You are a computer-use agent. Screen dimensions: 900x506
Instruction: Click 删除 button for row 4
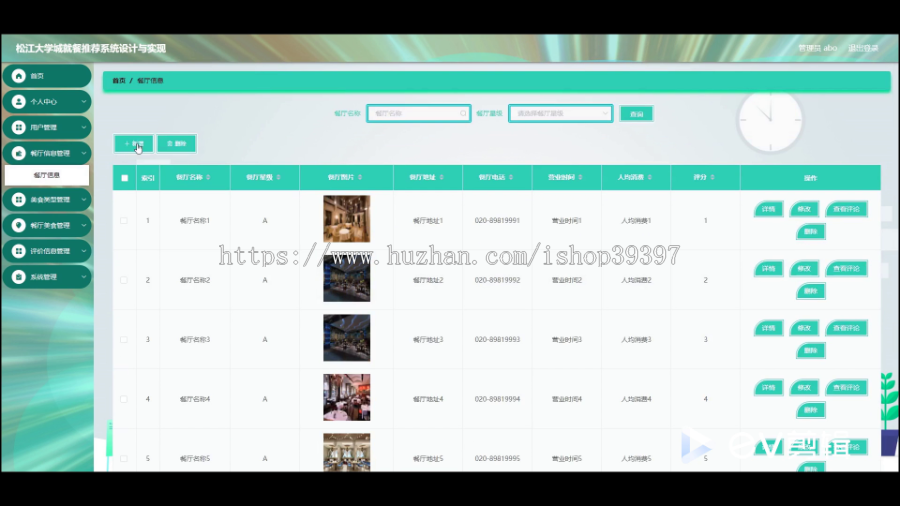pyautogui.click(x=810, y=410)
